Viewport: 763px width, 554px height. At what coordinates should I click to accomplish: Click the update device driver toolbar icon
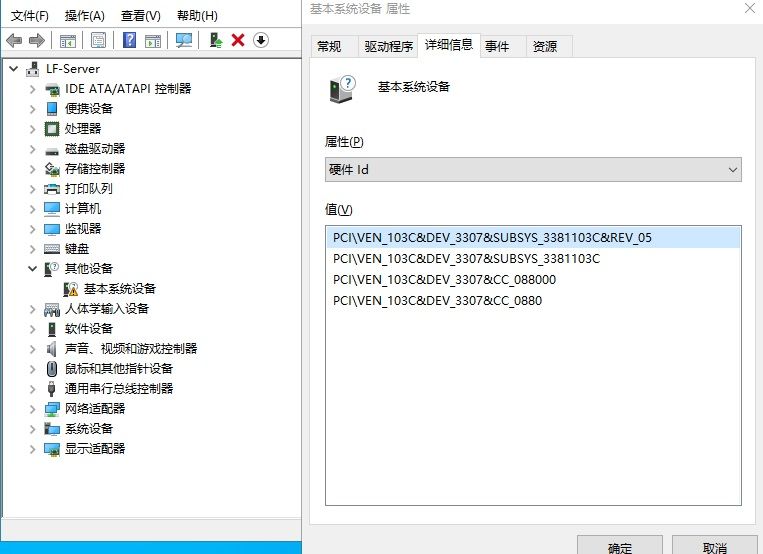[216, 40]
